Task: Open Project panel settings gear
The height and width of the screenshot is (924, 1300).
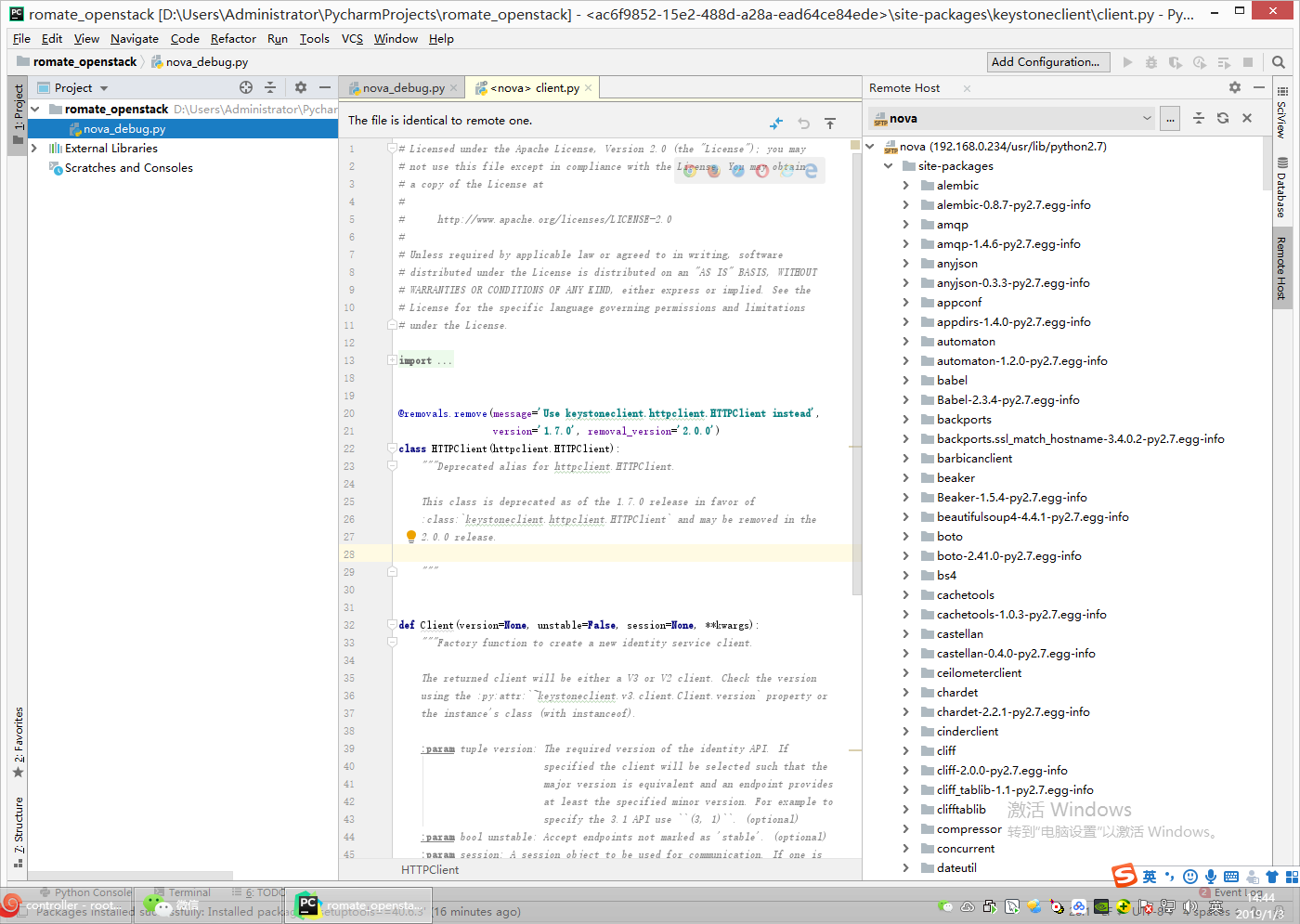Action: coord(301,87)
